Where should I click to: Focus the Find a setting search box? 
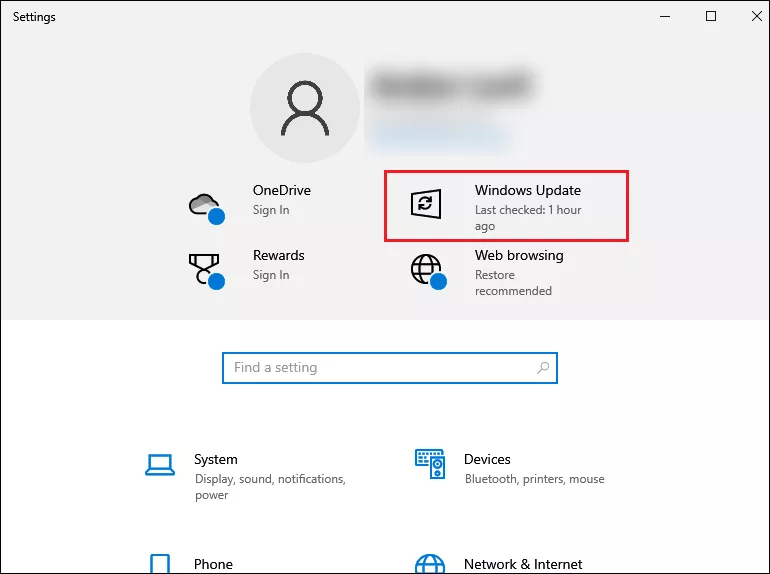390,368
